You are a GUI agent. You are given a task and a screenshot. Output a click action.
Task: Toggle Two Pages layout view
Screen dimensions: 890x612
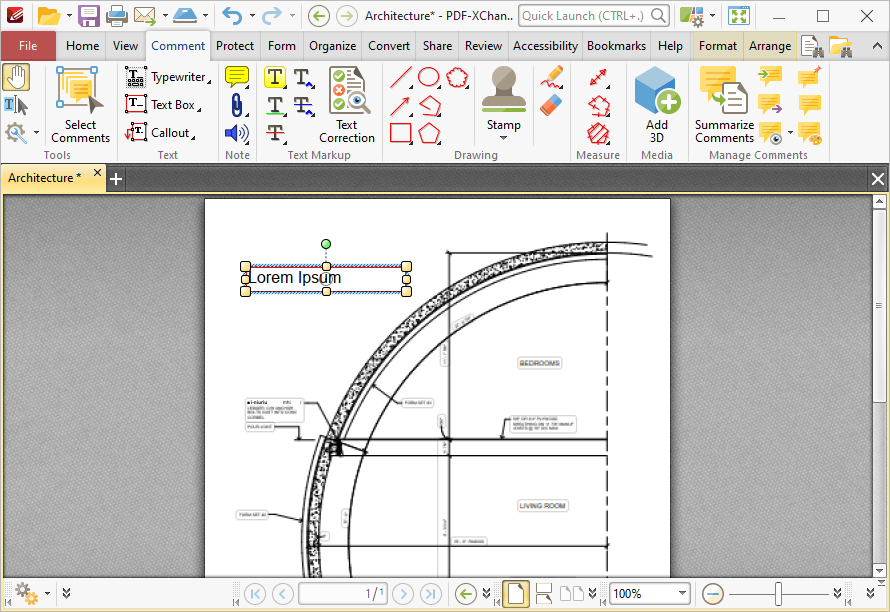coord(572,594)
